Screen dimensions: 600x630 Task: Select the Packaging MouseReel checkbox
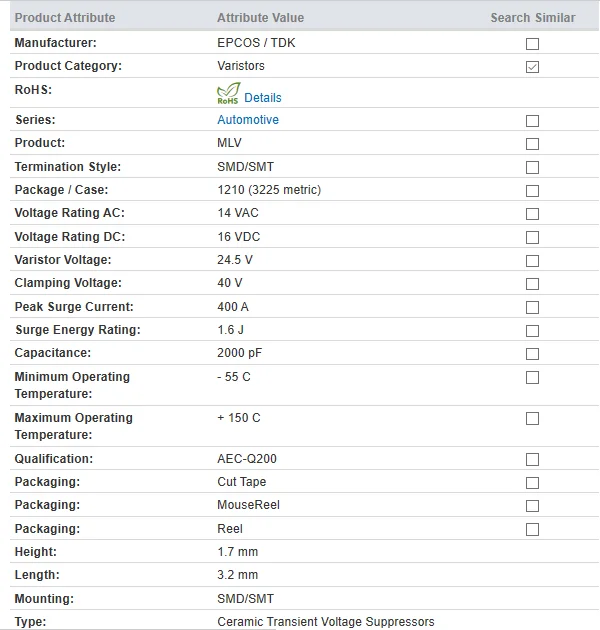coord(532,505)
